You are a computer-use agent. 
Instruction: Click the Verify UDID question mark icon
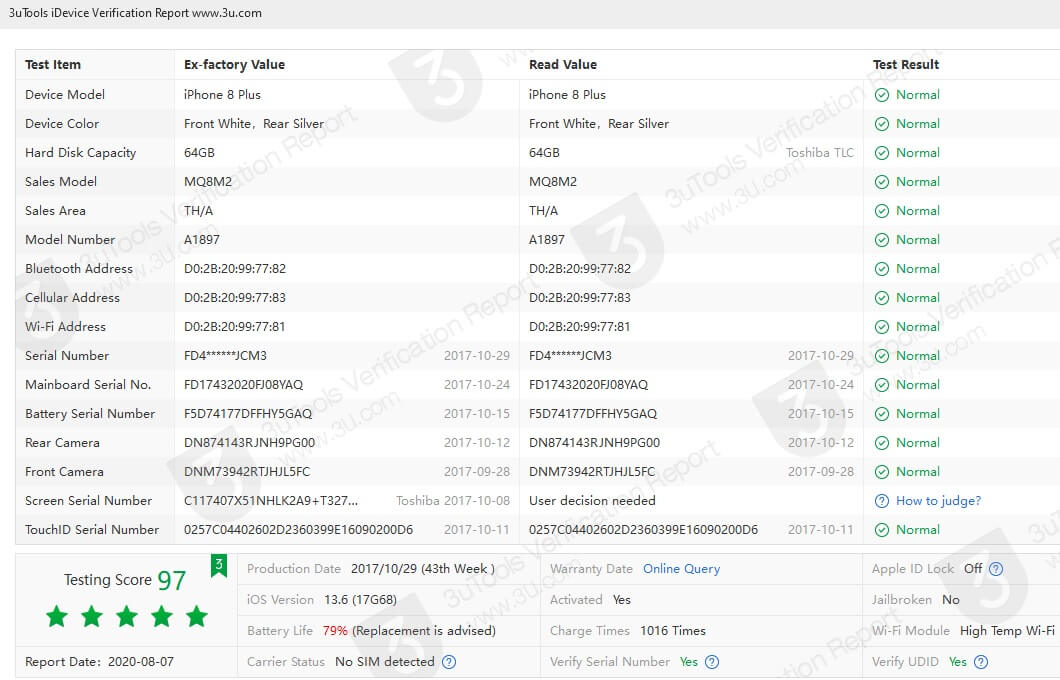point(981,662)
